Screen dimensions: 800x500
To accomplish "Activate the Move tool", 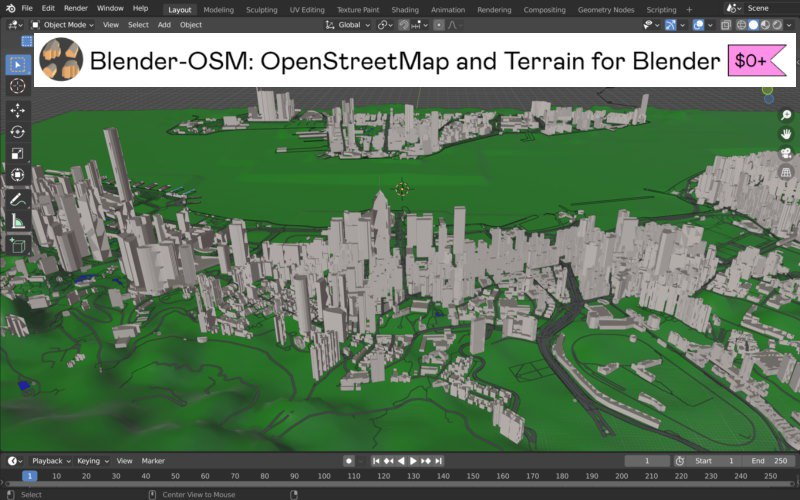I will tap(18, 110).
